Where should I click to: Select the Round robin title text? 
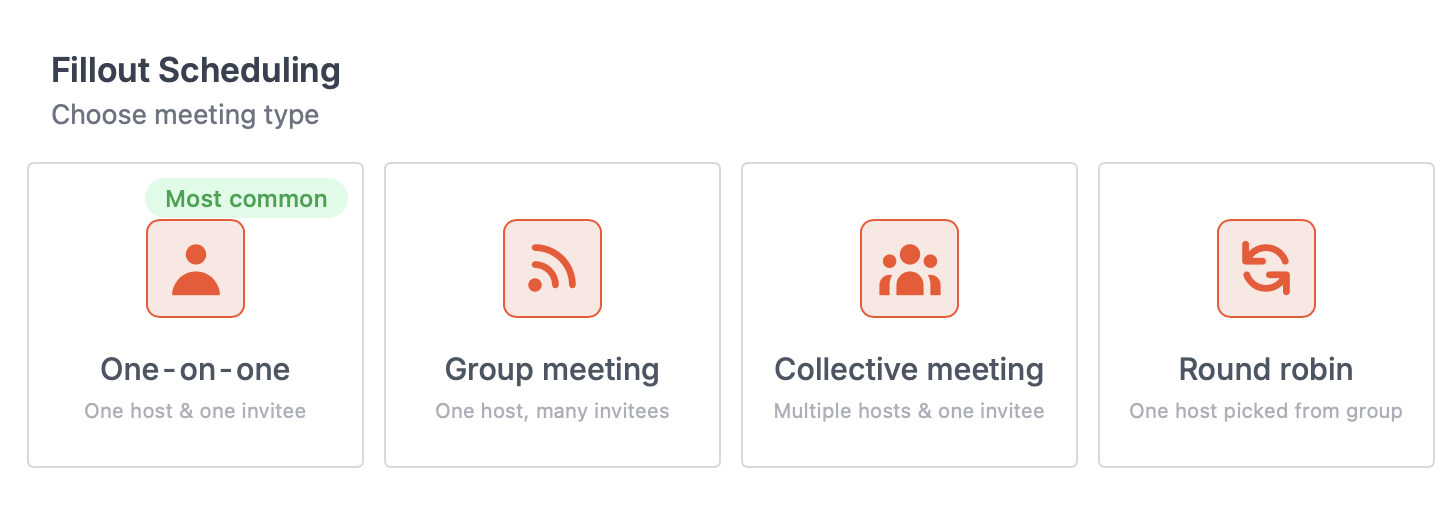1266,370
